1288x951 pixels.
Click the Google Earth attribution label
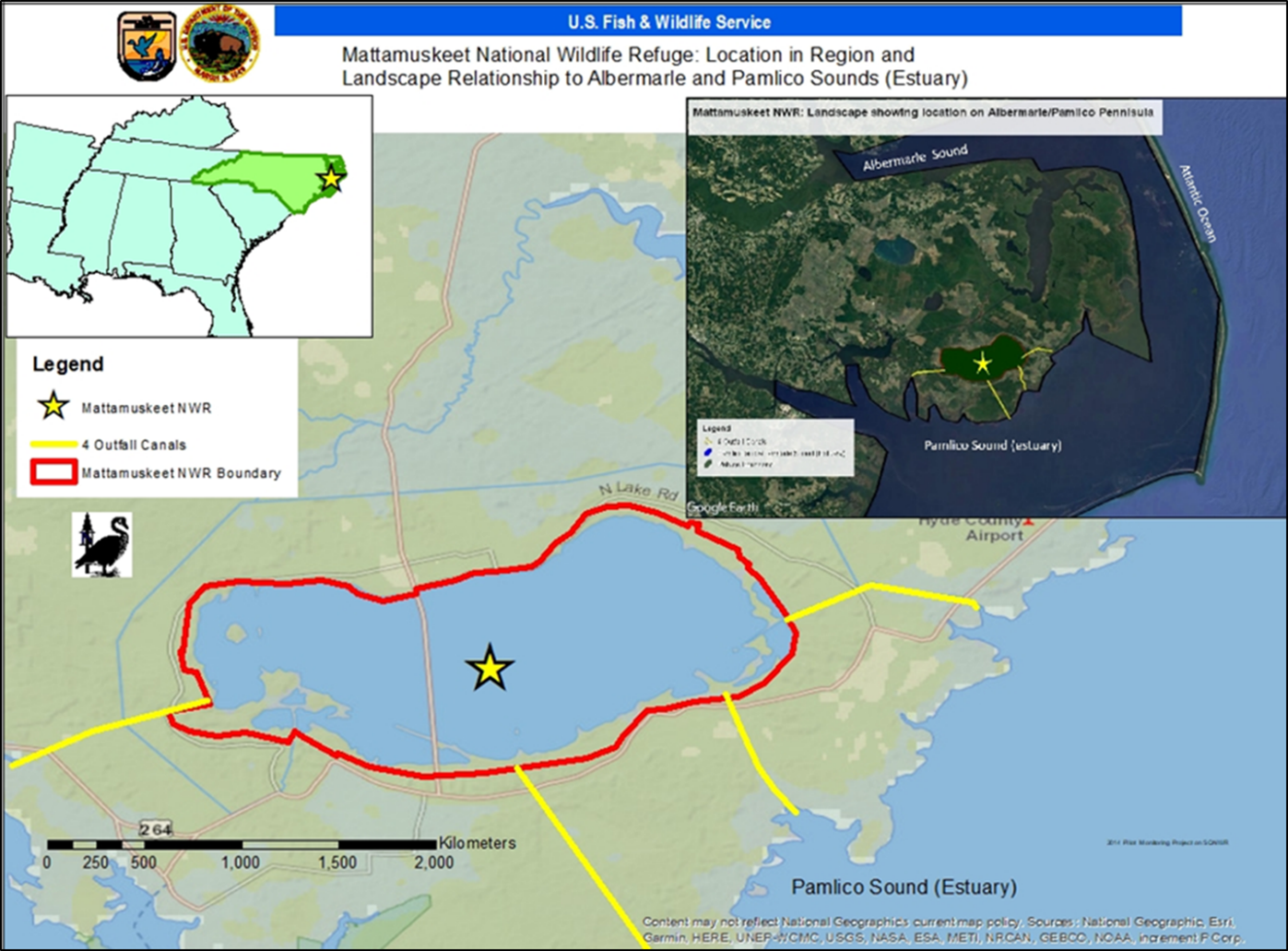pyautogui.click(x=722, y=508)
